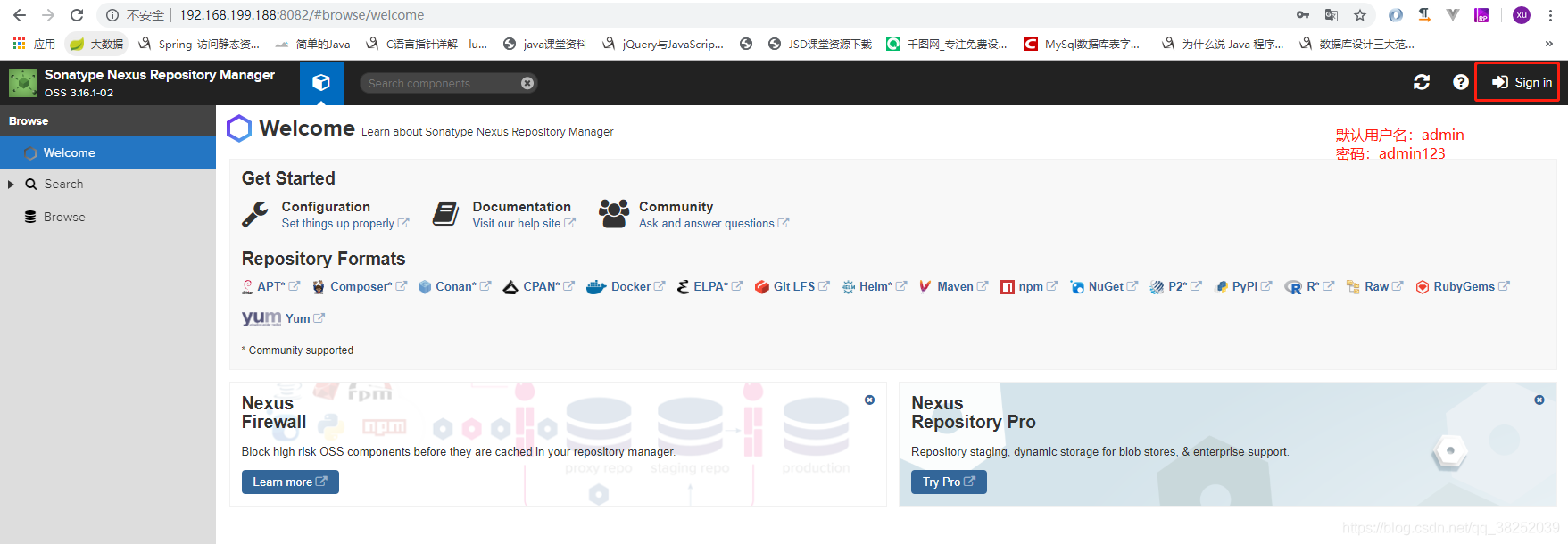This screenshot has height=544, width=1568.
Task: Click the Sonatype Nexus logo
Action: (23, 83)
